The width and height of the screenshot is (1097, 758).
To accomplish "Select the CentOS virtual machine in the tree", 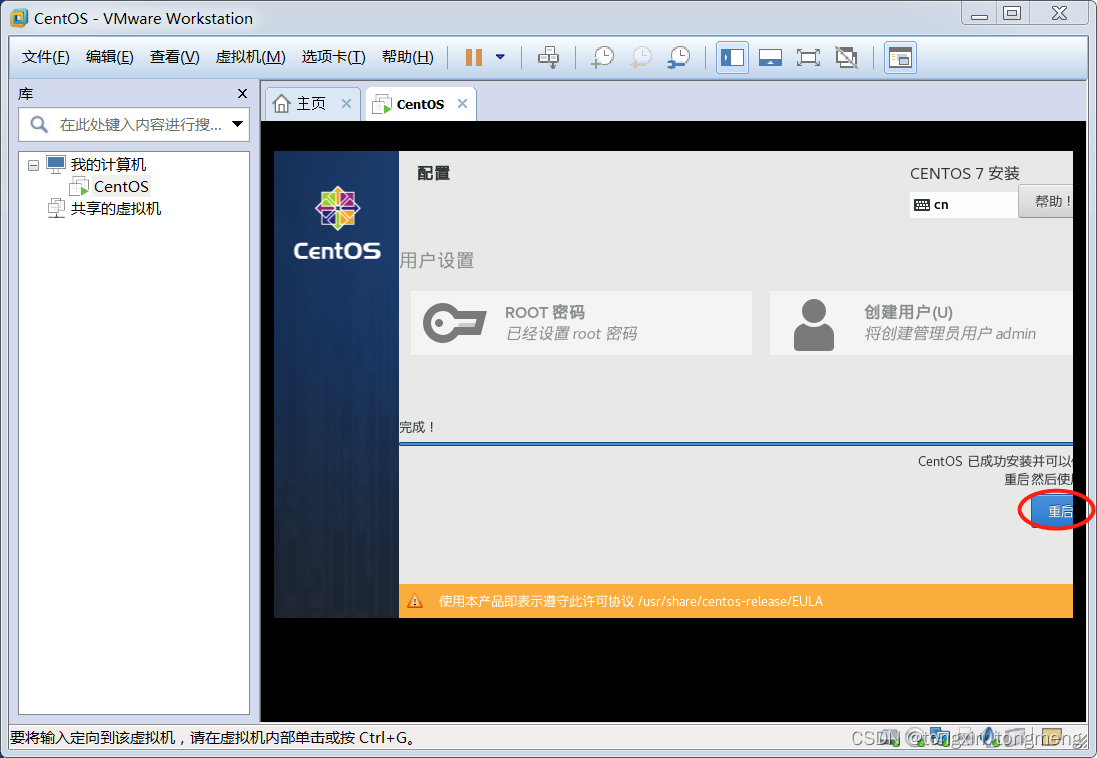I will [x=121, y=187].
